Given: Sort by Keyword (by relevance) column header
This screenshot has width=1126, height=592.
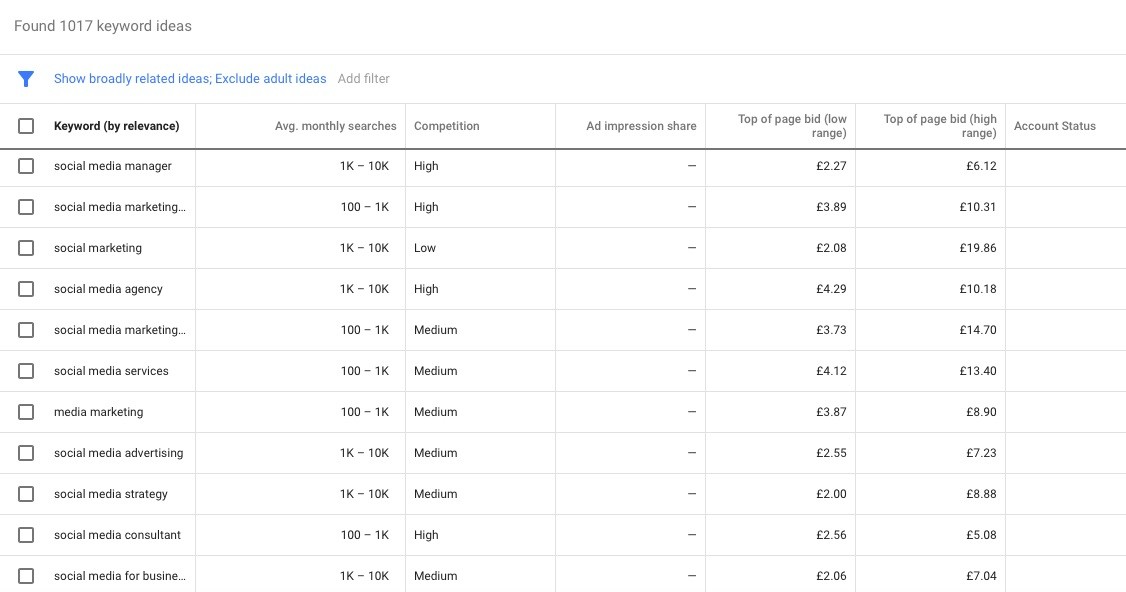Looking at the screenshot, I should [x=116, y=126].
